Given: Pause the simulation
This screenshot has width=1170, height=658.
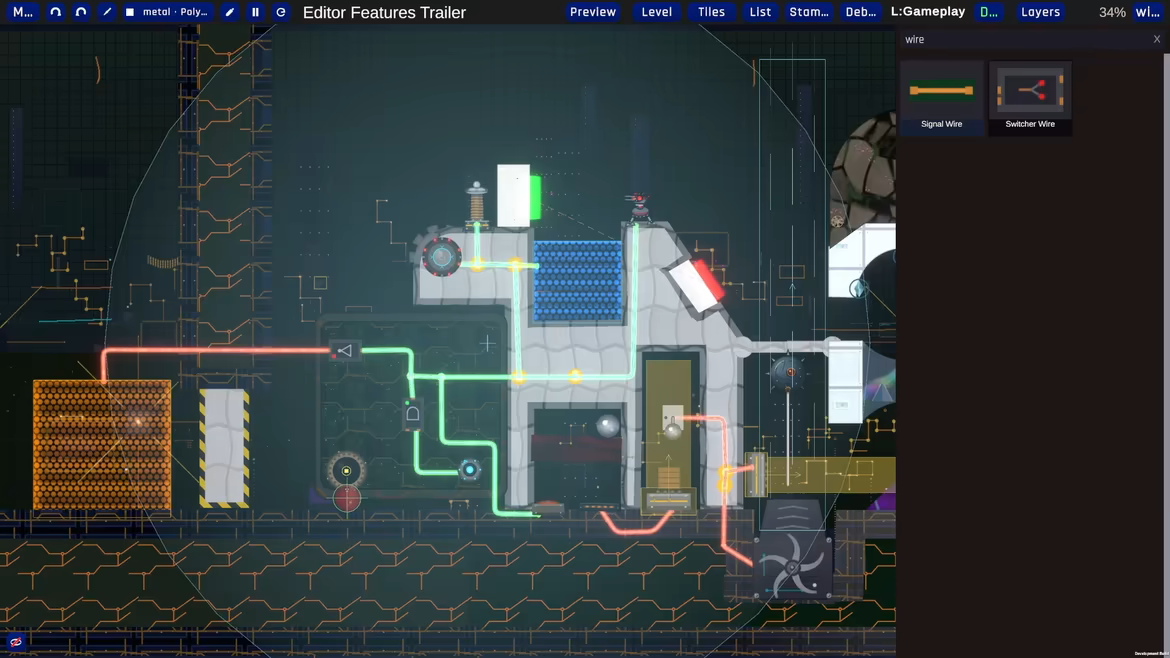Looking at the screenshot, I should click(255, 12).
